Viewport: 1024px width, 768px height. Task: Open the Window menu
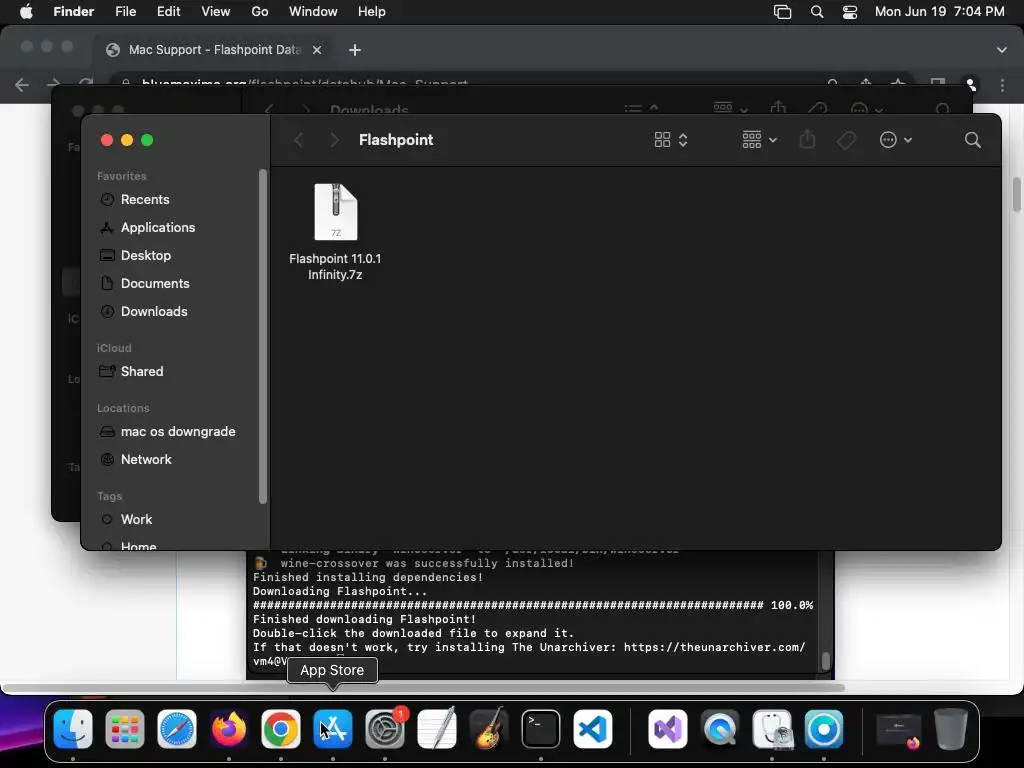(x=313, y=12)
